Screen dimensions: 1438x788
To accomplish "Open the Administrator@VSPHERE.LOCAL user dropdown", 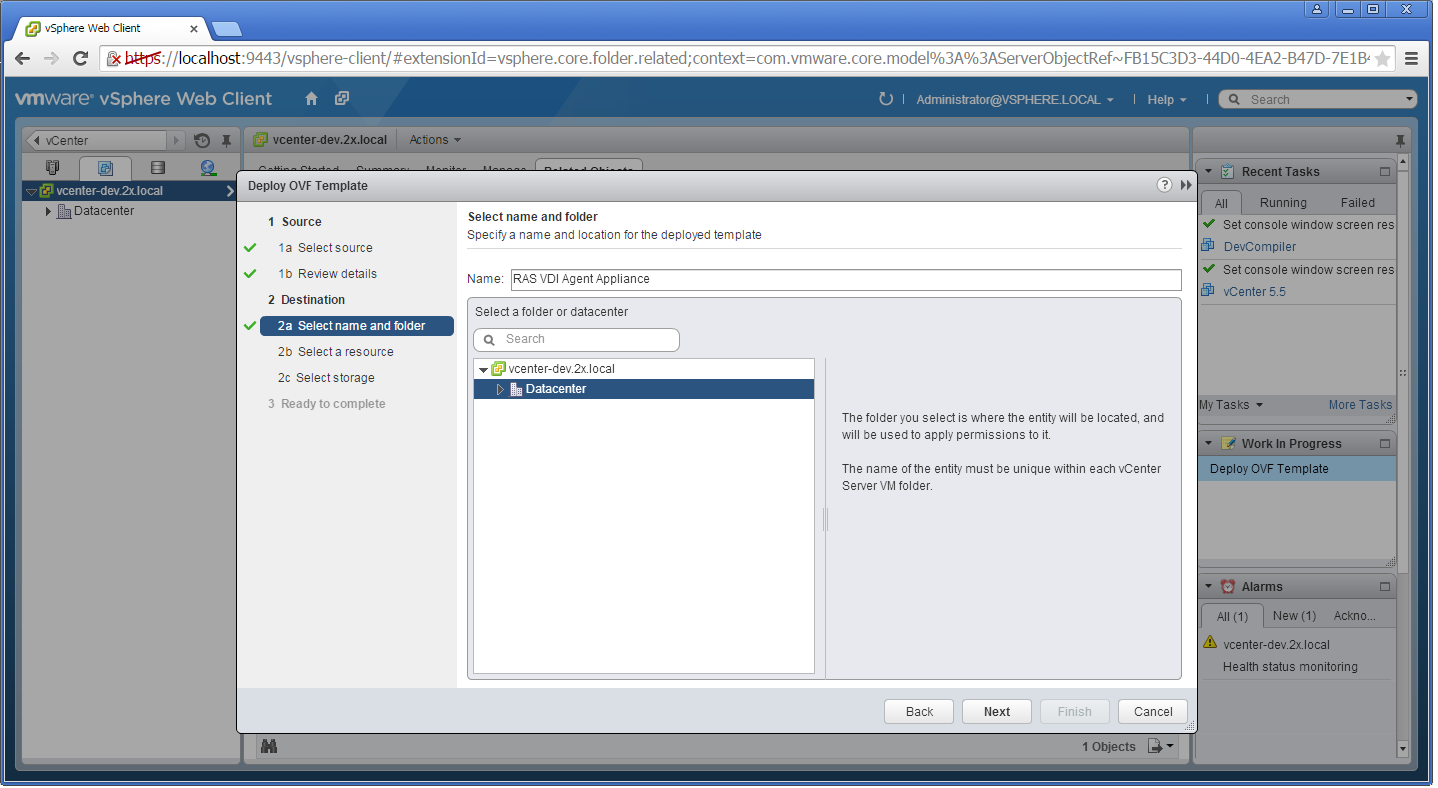I will [x=1015, y=100].
